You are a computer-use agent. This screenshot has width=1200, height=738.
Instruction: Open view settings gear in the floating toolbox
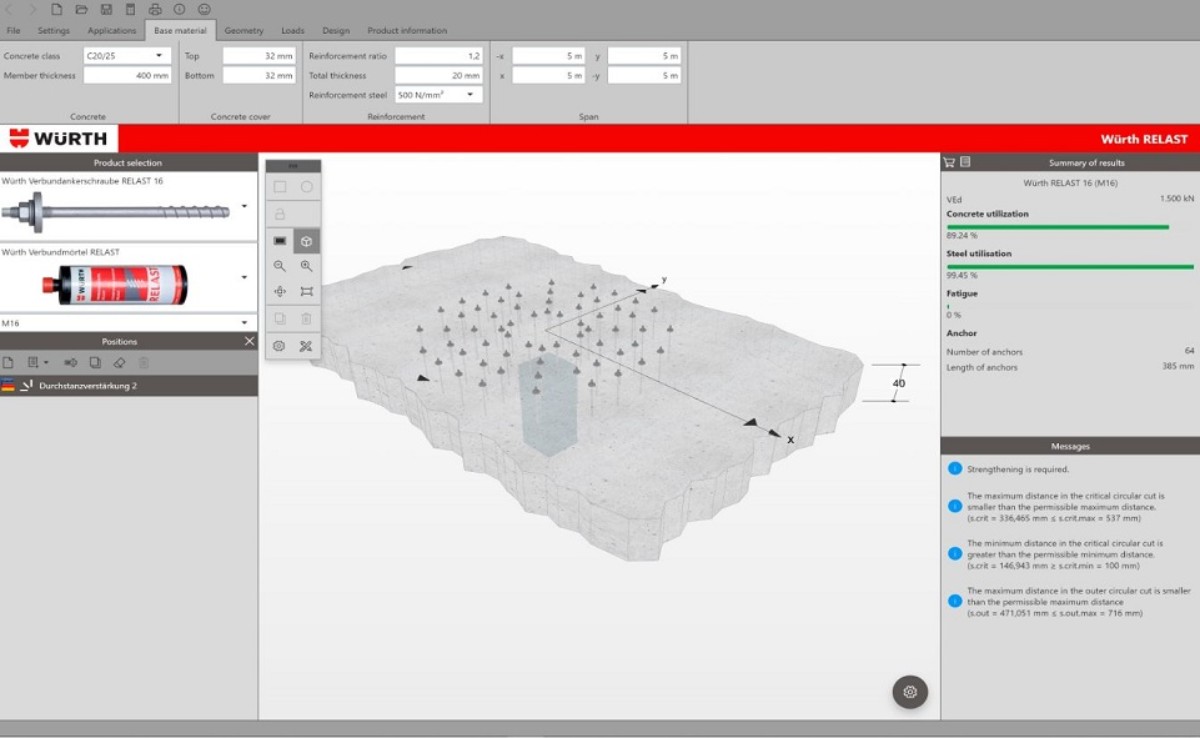pos(280,346)
